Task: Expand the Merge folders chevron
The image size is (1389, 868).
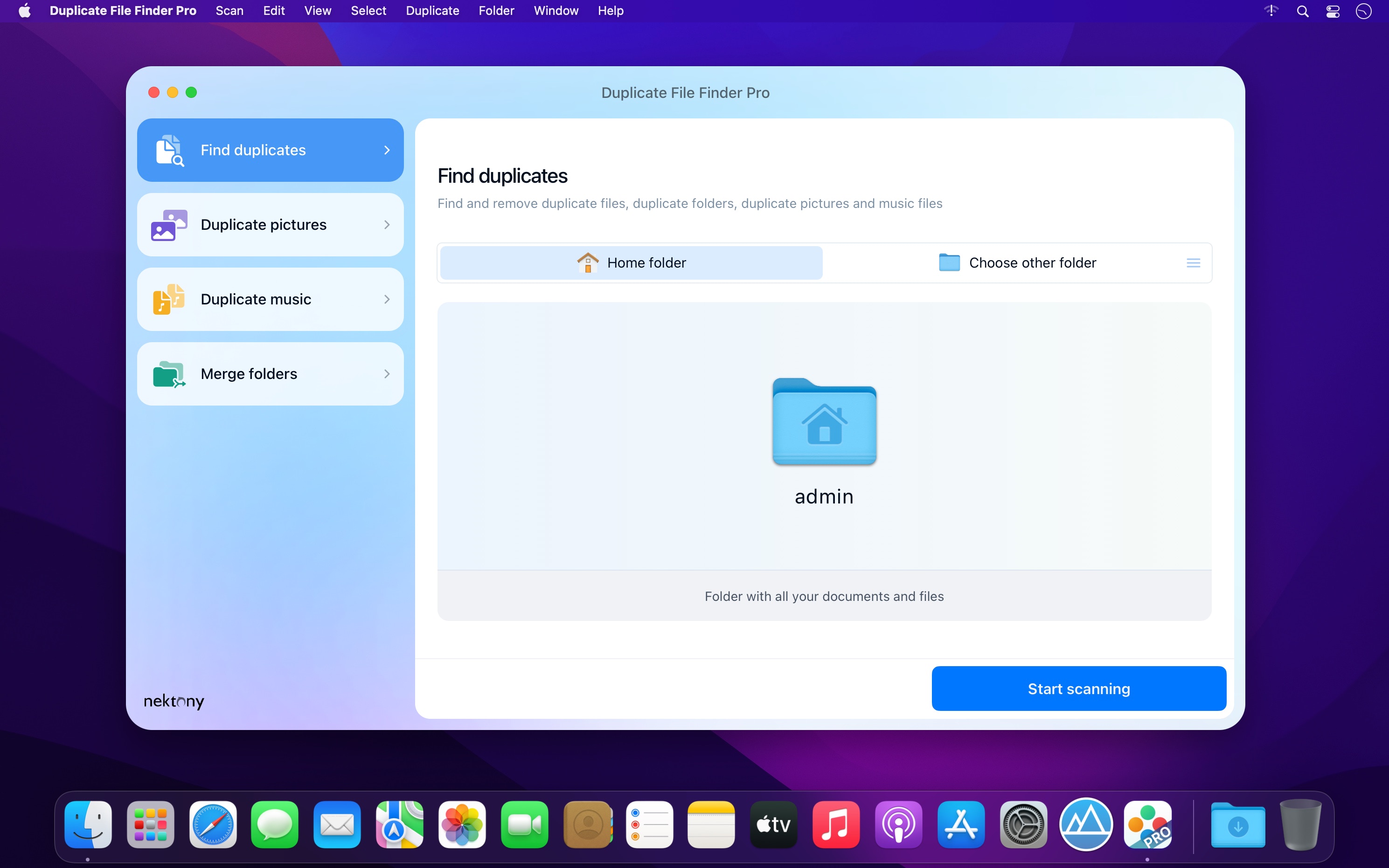Action: (x=387, y=374)
